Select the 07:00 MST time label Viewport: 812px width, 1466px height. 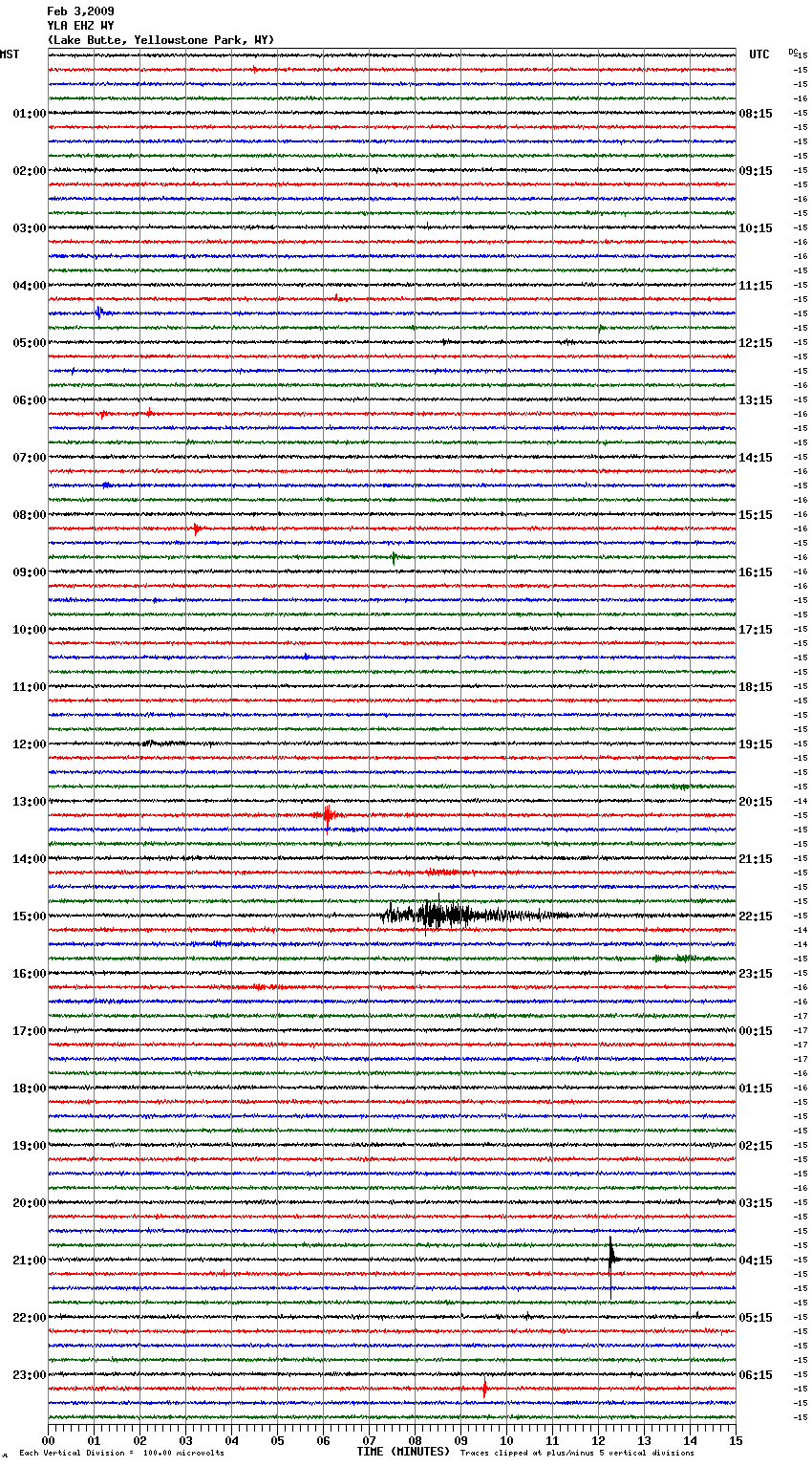coord(30,458)
